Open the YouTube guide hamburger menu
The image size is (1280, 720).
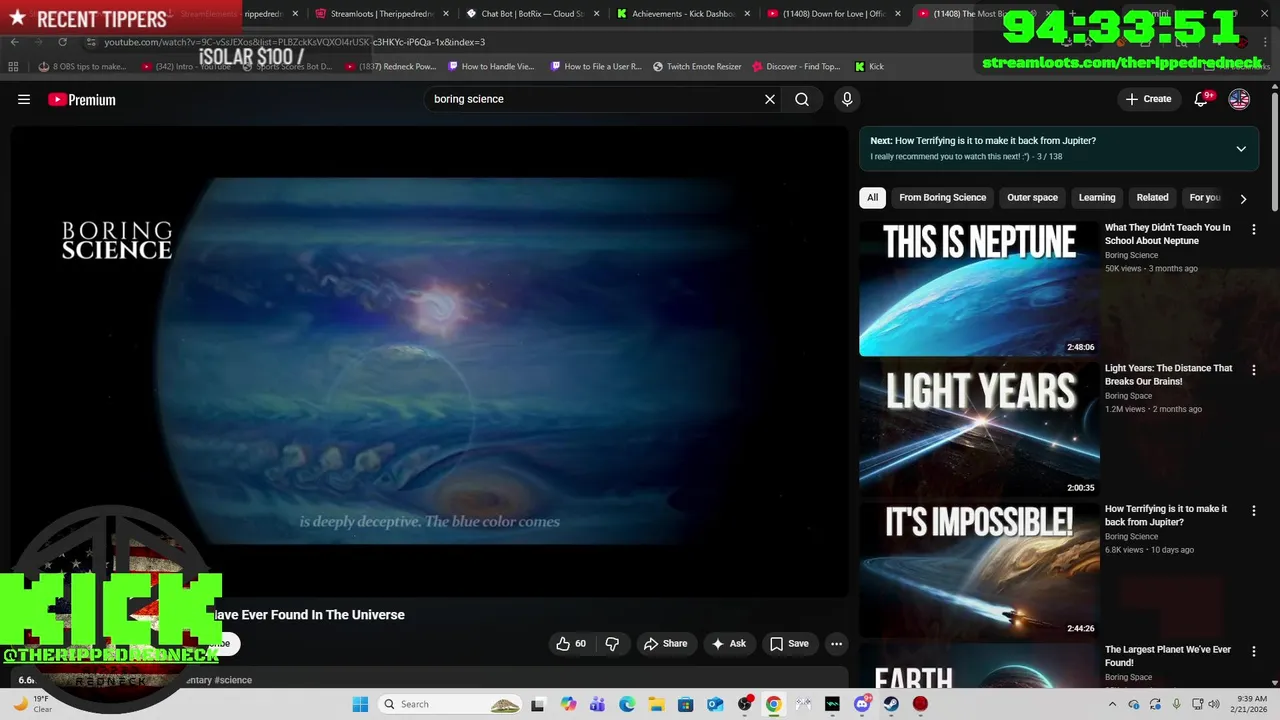pyautogui.click(x=24, y=99)
